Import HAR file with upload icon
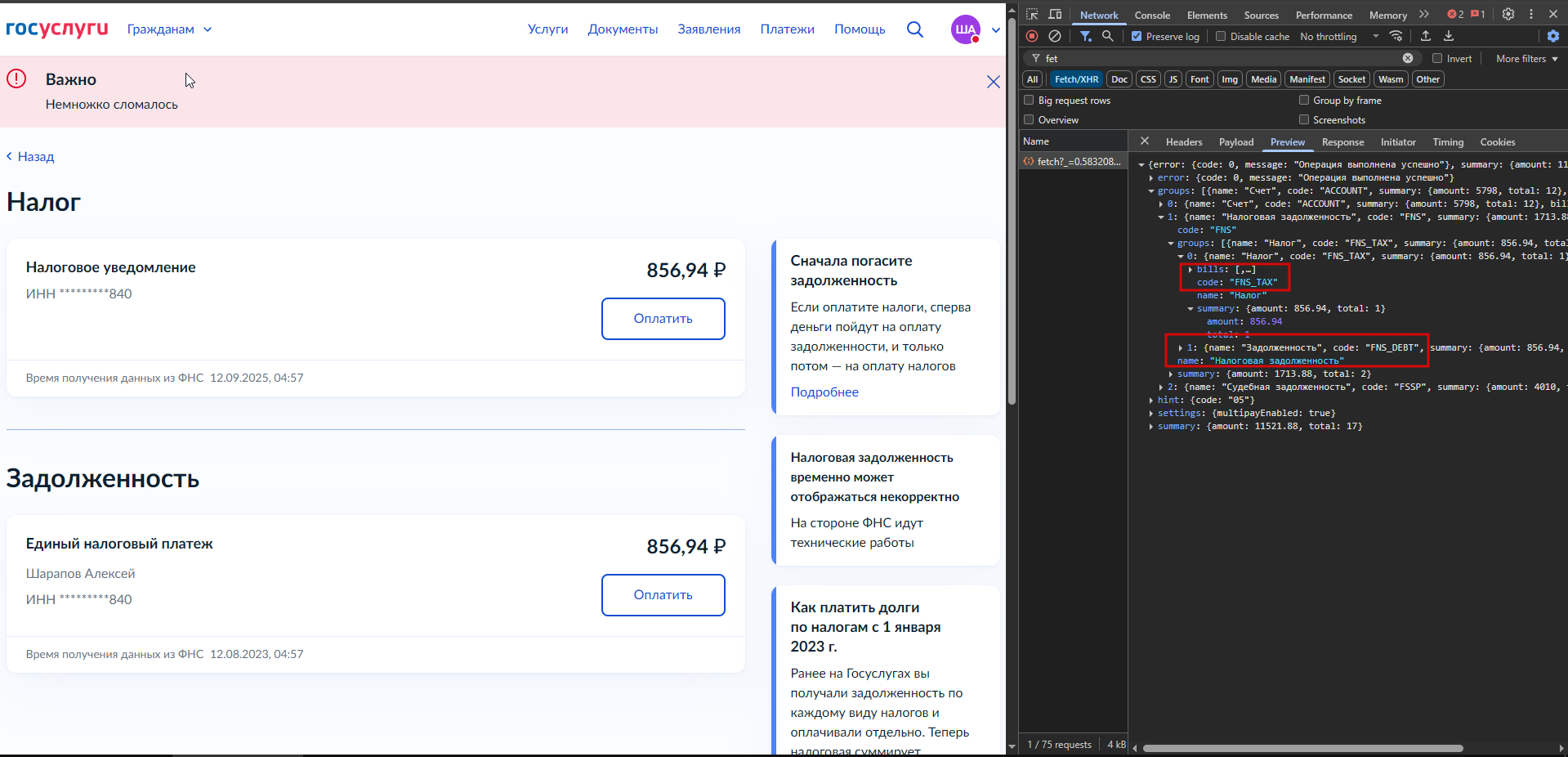 pyautogui.click(x=1426, y=36)
